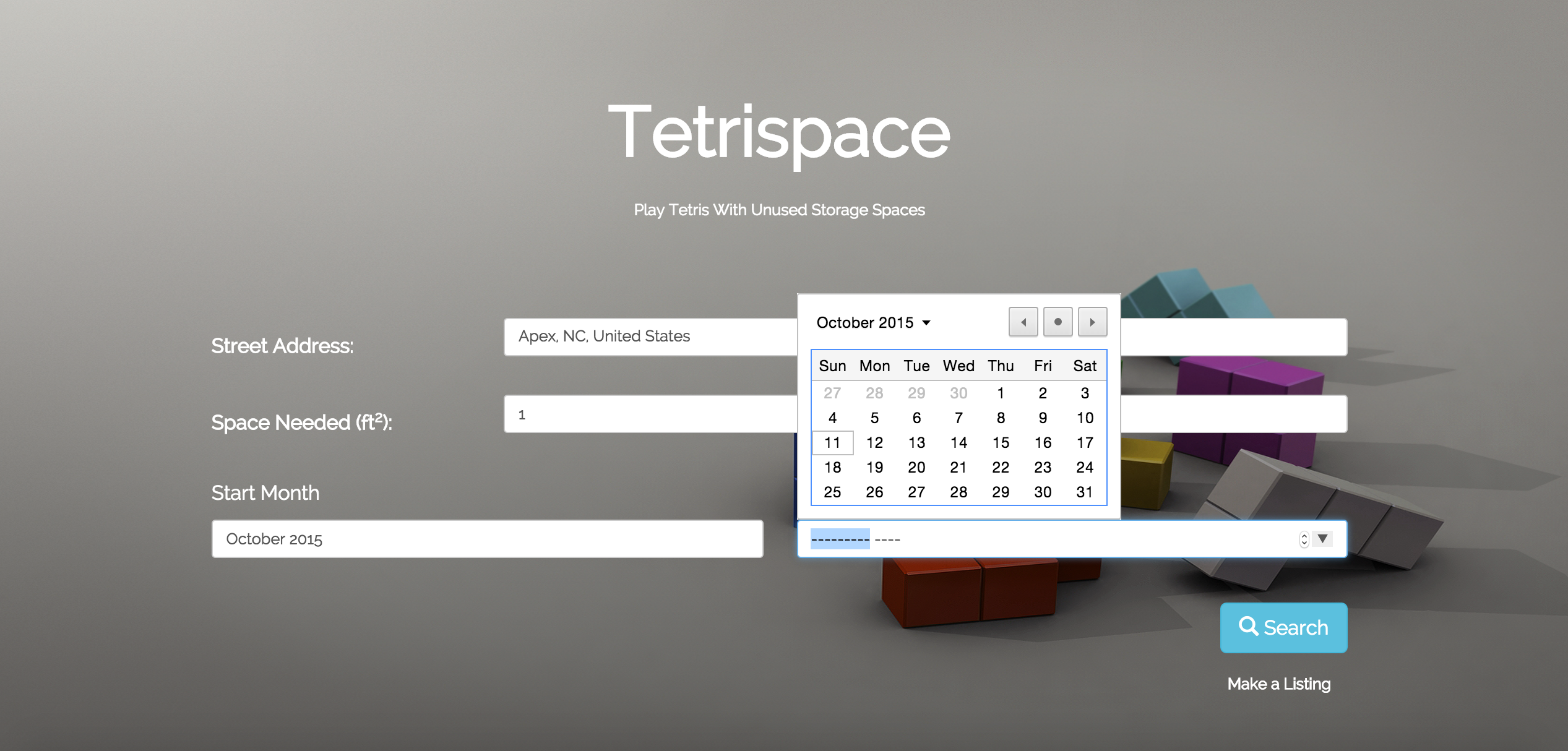Click the year placeholder in end date field
The height and width of the screenshot is (751, 1568).
887,539
